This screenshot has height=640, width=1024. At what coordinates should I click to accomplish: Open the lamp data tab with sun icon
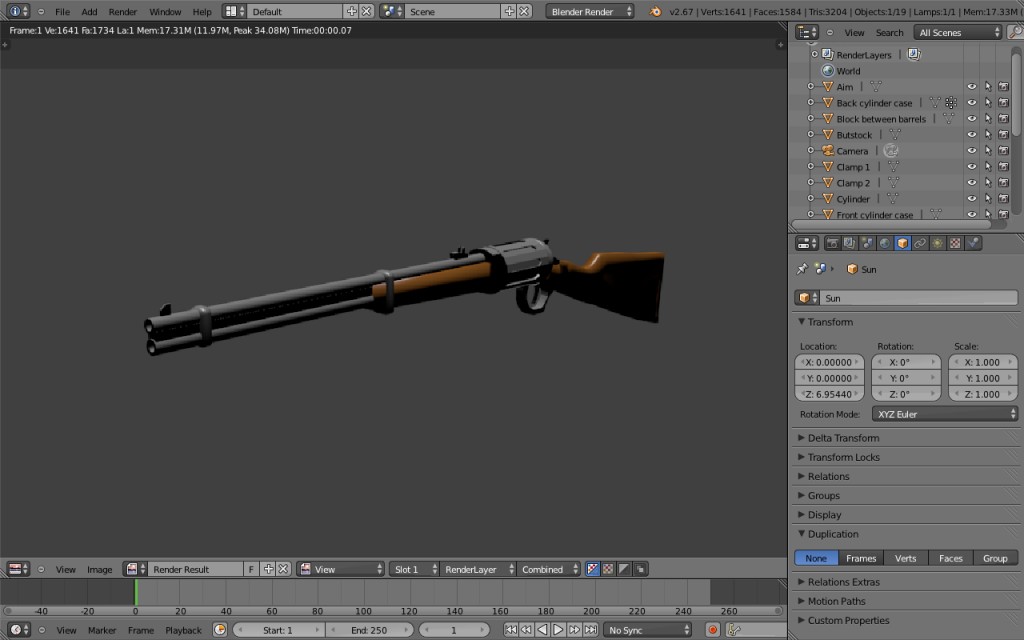(938, 242)
